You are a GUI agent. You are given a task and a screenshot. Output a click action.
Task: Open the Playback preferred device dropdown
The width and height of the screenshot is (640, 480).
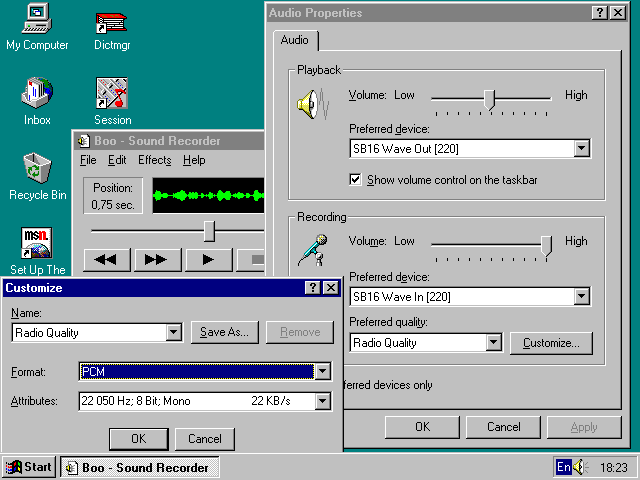[582, 149]
